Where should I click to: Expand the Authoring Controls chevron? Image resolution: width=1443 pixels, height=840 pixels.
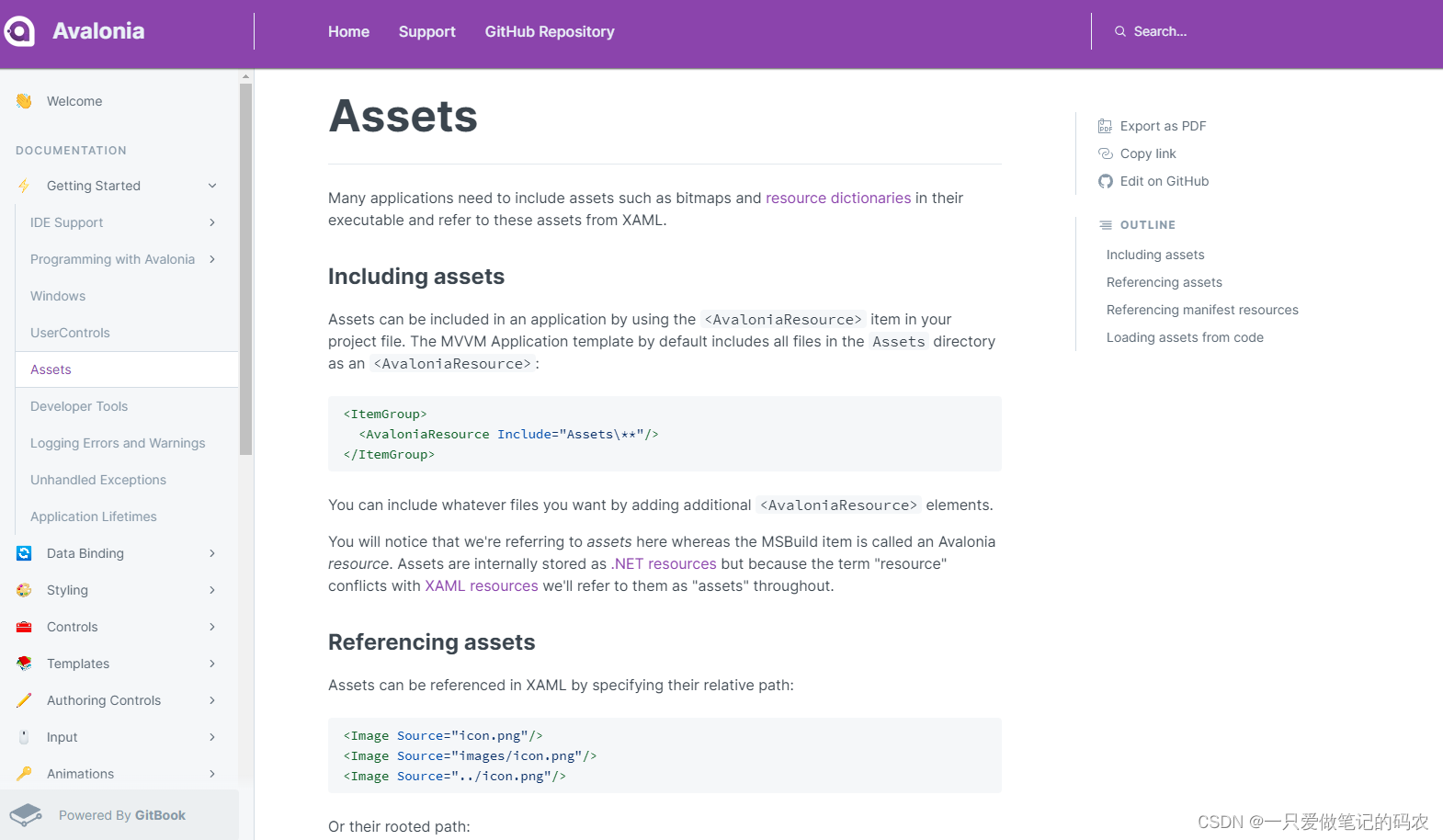click(212, 700)
